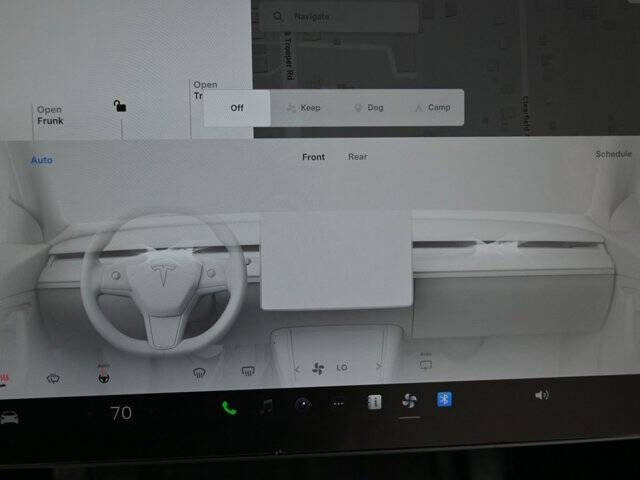Screen dimensions: 640x480
Task: Tap the climate fan app icon
Action: point(409,401)
